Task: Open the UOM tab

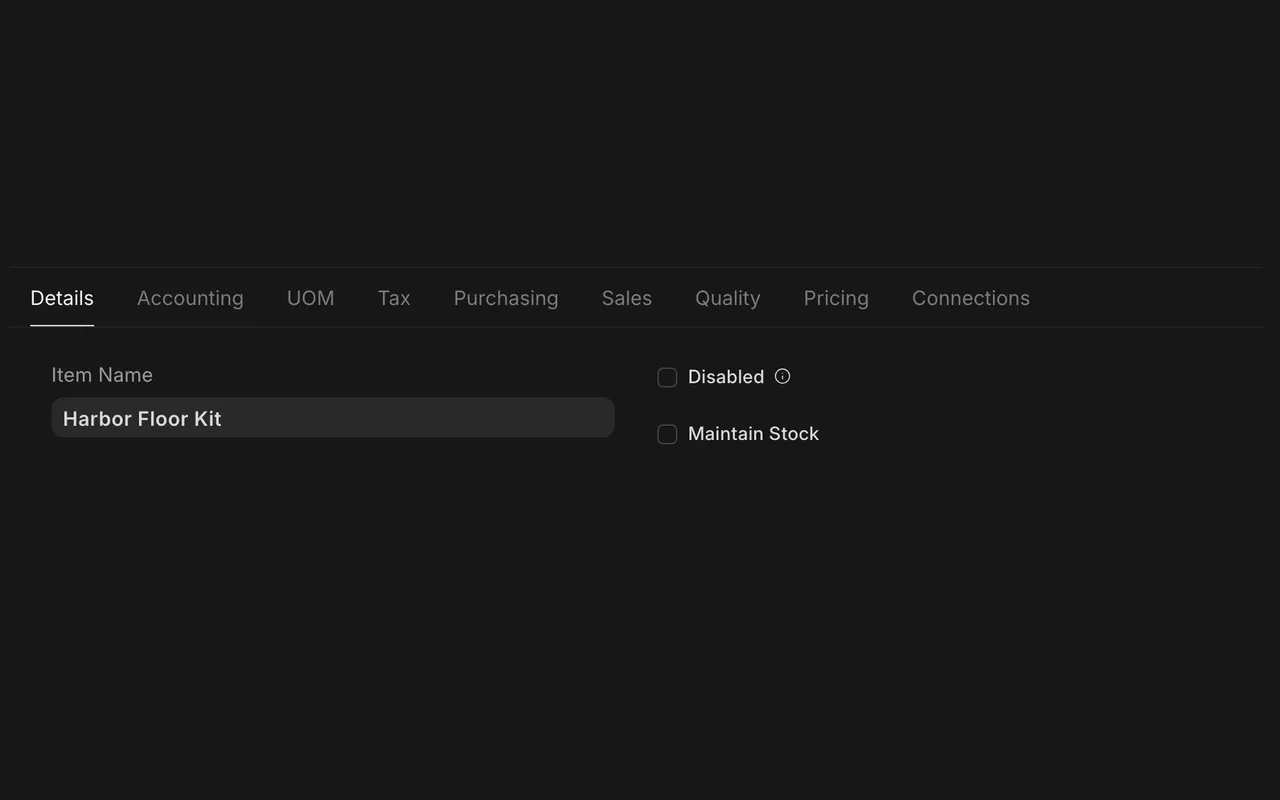Action: (x=311, y=298)
